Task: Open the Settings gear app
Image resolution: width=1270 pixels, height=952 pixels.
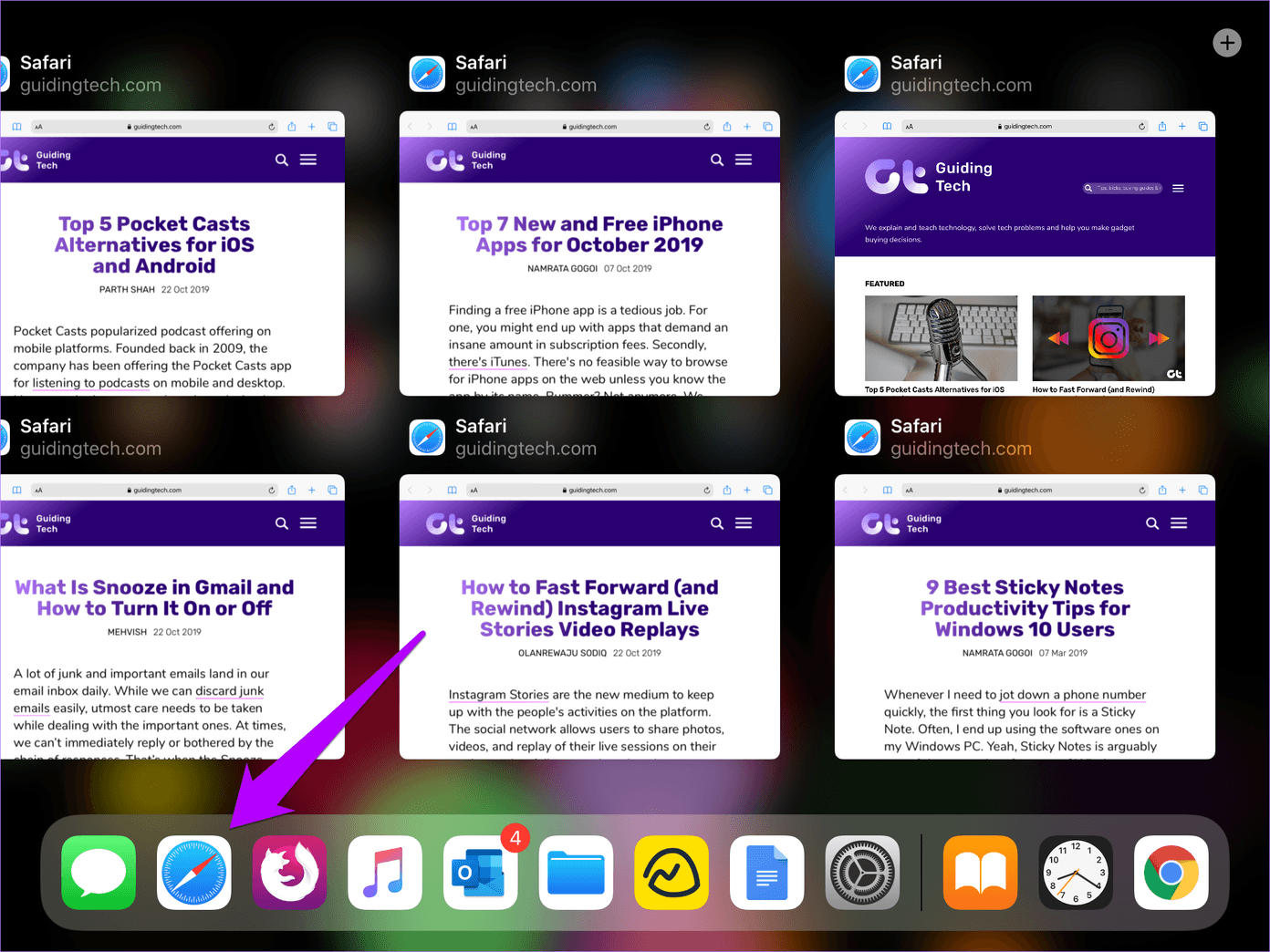Action: coord(862,873)
